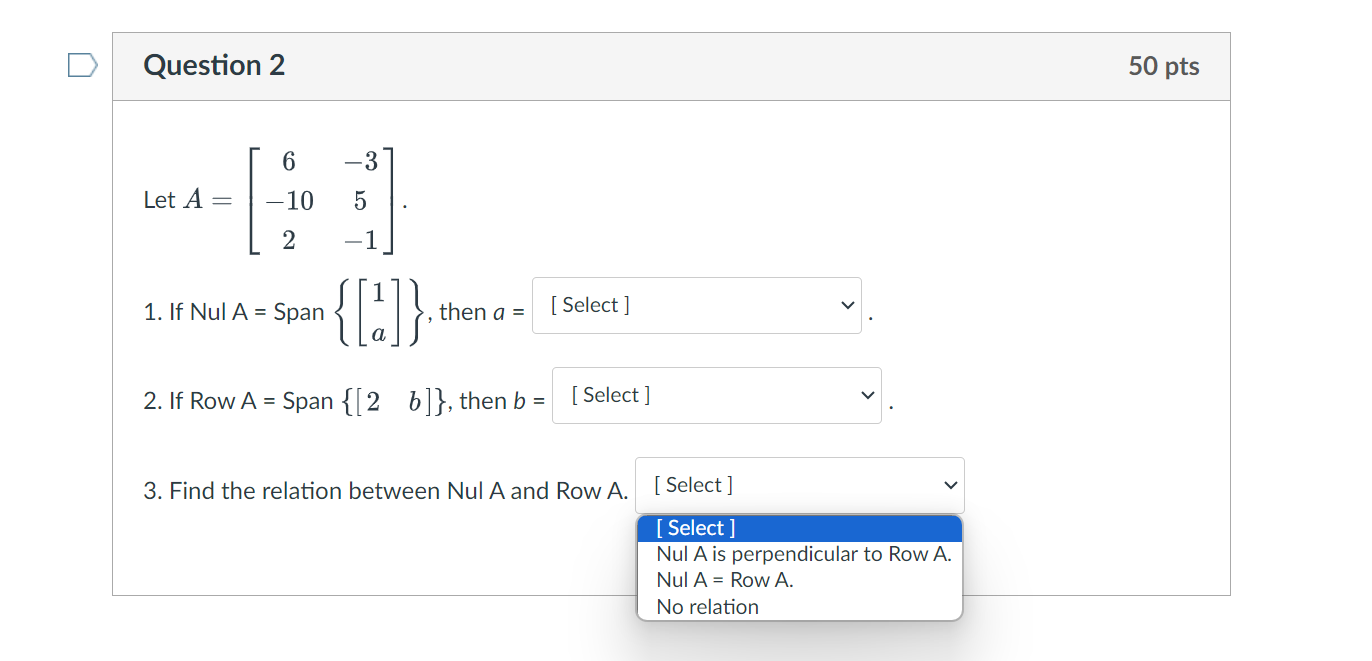Open the "[ Select ]" dropdown for variable a
This screenshot has height=661, width=1372.
pos(697,305)
